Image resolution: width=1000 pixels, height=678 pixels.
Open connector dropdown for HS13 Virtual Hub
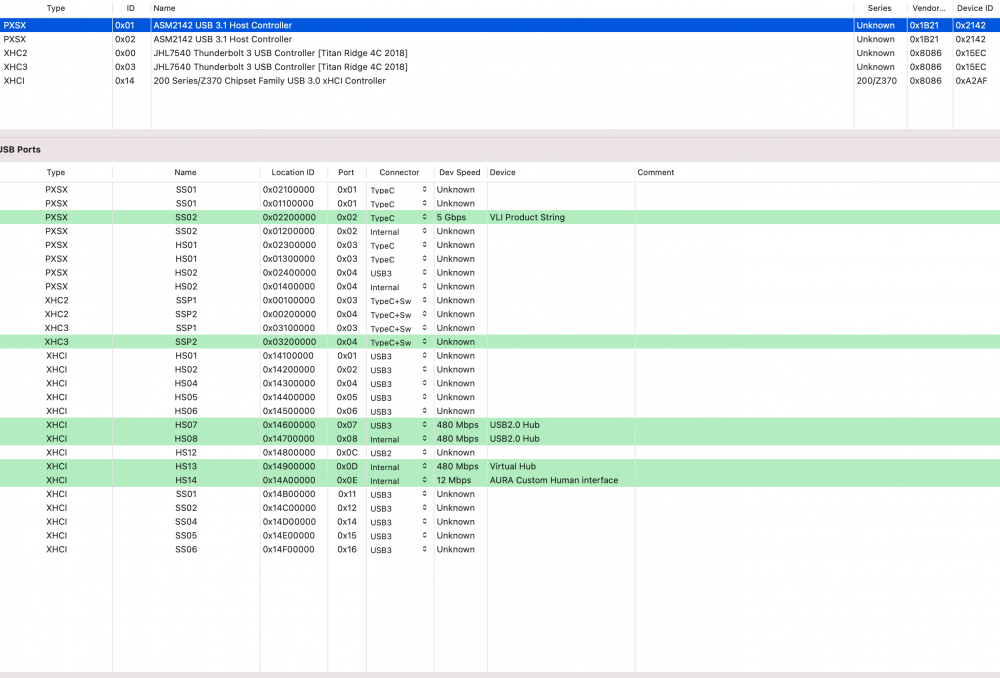click(x=399, y=467)
